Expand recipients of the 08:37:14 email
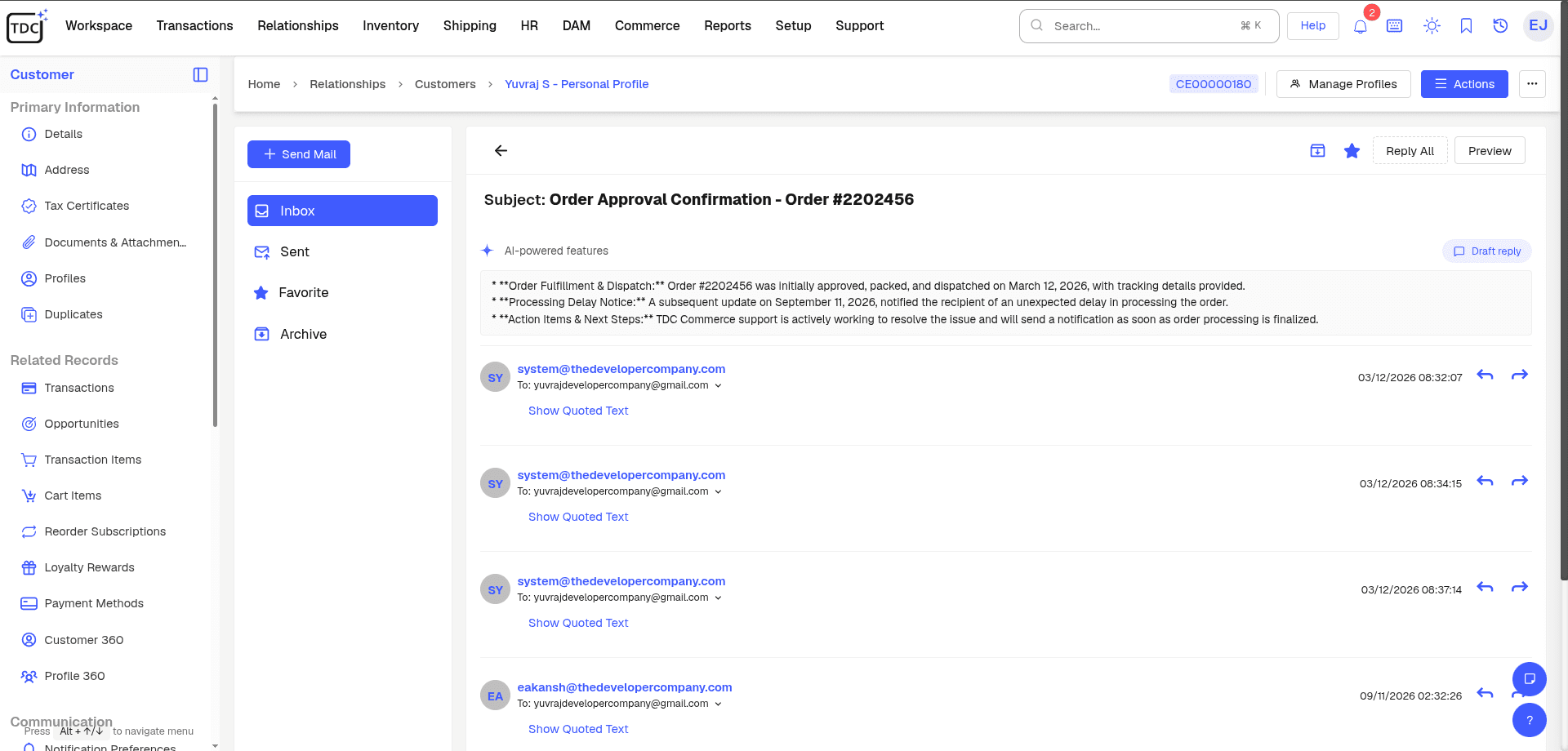The image size is (1568, 751). point(718,598)
